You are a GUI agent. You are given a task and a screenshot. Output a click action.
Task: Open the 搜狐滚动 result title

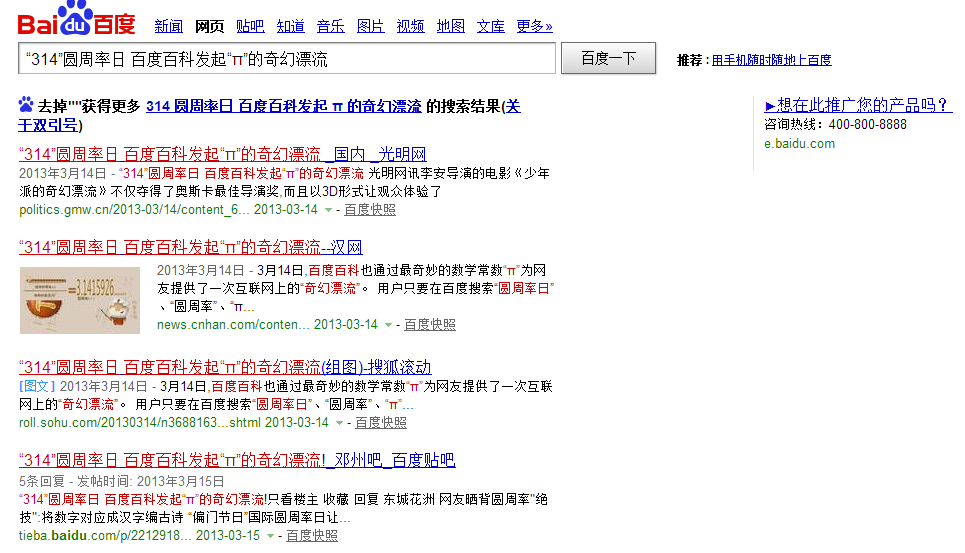click(225, 367)
